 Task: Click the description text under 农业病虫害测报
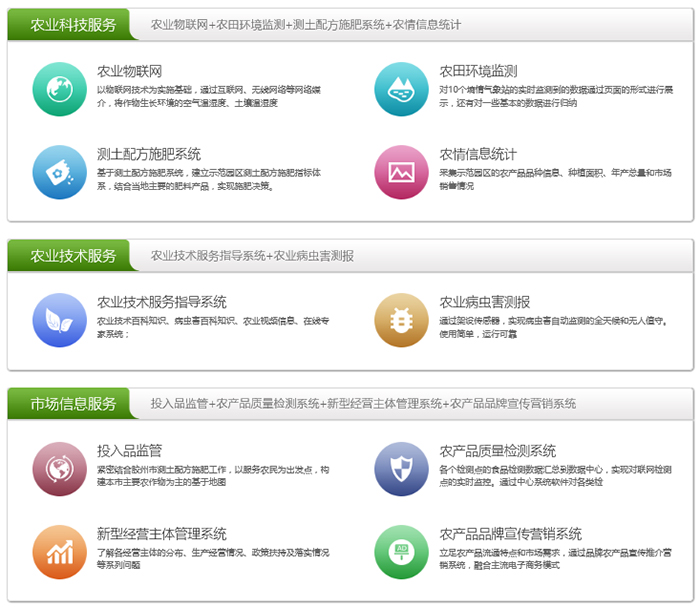click(x=553, y=327)
